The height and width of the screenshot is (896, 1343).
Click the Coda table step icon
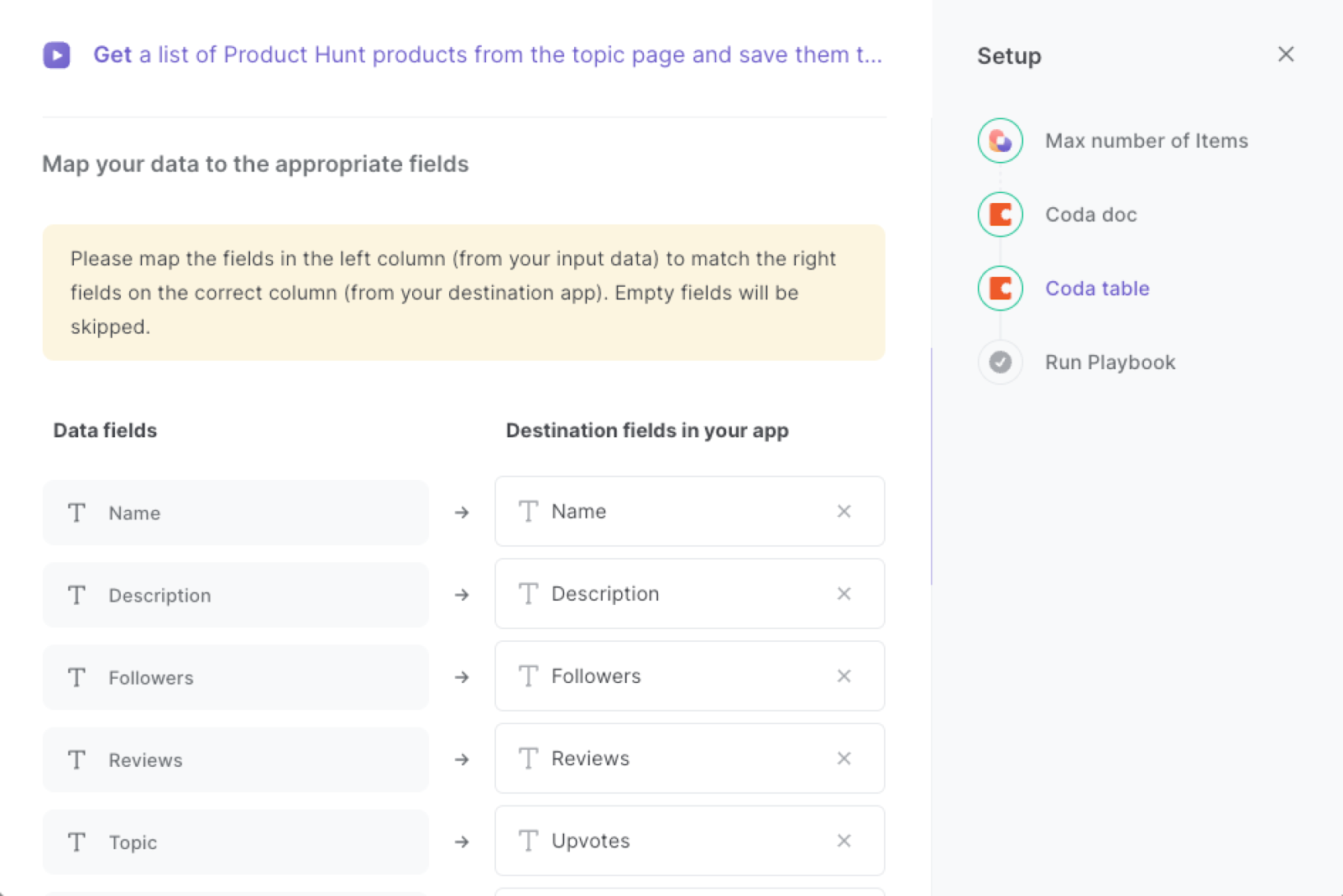point(1001,289)
